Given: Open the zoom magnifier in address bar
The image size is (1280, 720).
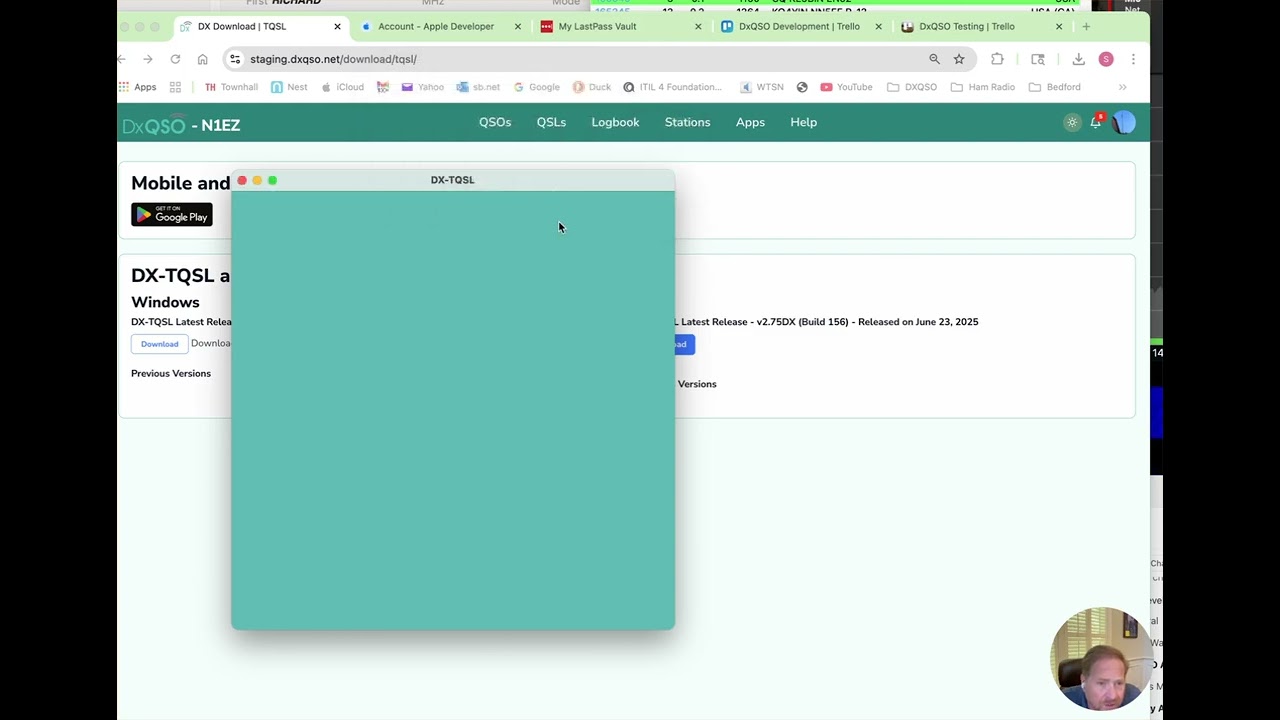Looking at the screenshot, I should [934, 59].
